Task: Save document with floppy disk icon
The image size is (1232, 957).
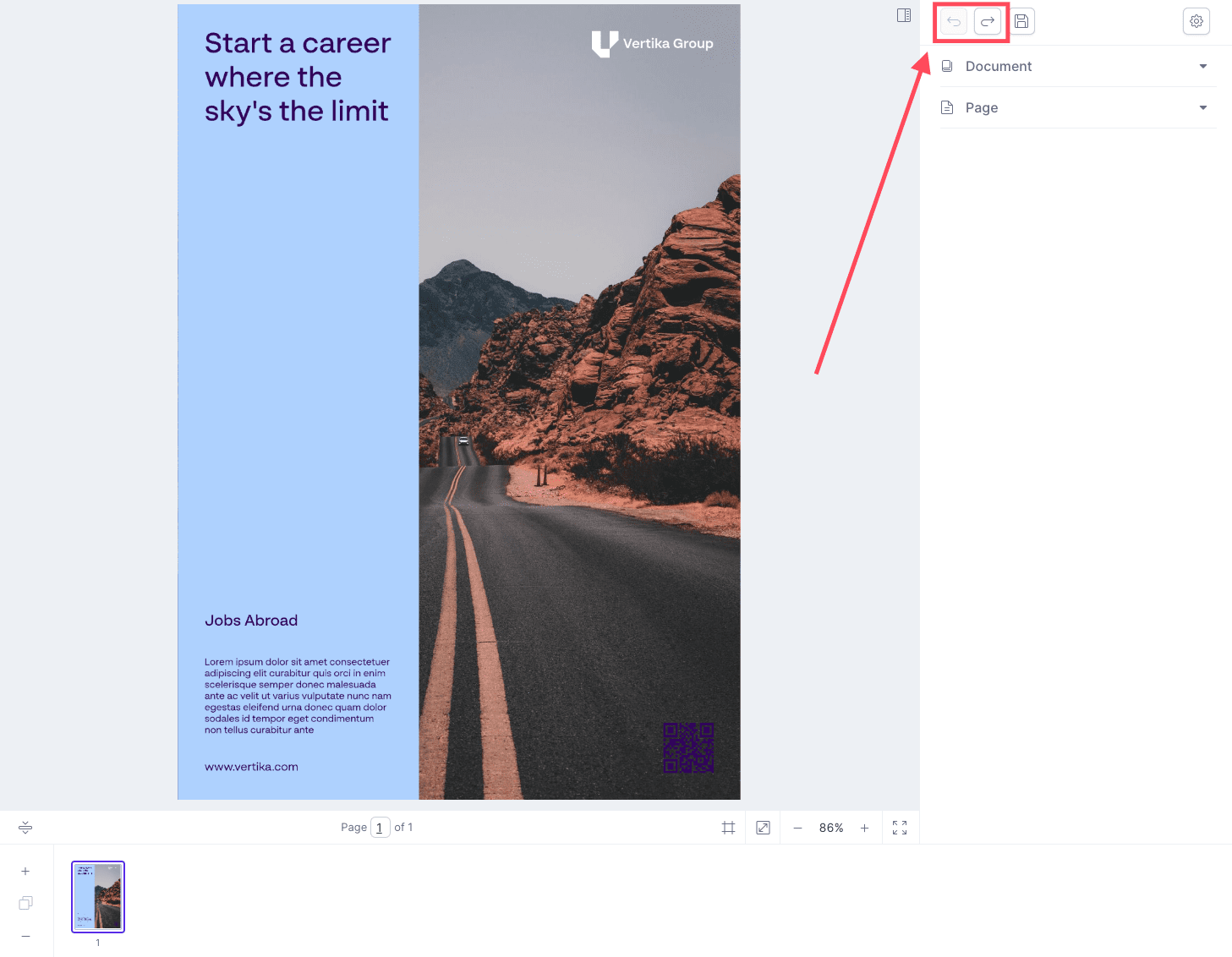Action: coord(1021,21)
